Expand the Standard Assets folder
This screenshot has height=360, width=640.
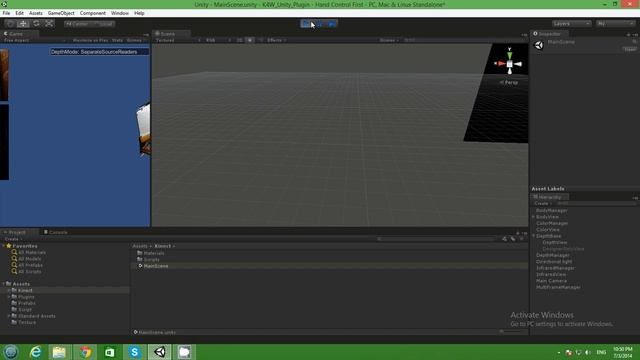pos(9,316)
